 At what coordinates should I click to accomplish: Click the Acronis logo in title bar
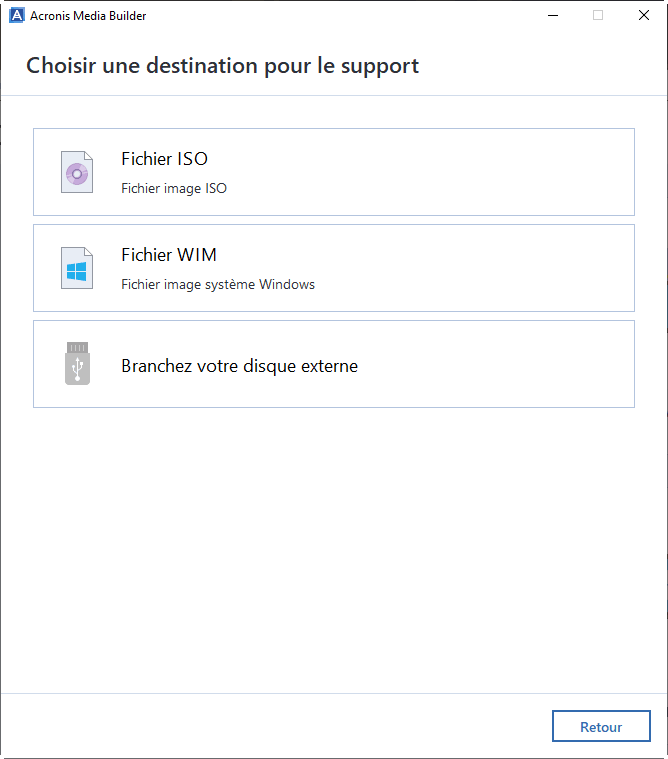coord(16,15)
